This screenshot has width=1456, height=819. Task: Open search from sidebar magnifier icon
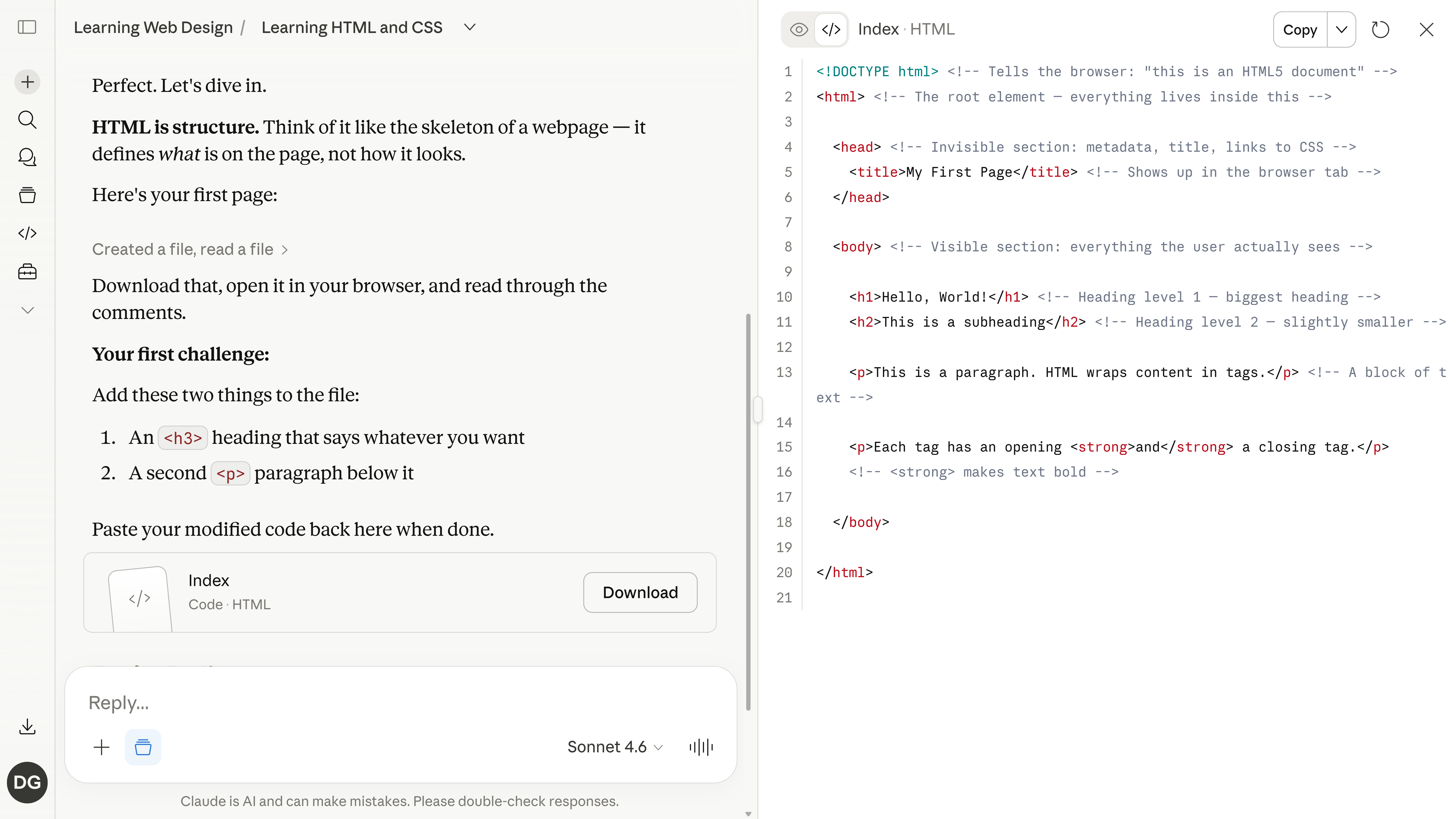coord(27,120)
